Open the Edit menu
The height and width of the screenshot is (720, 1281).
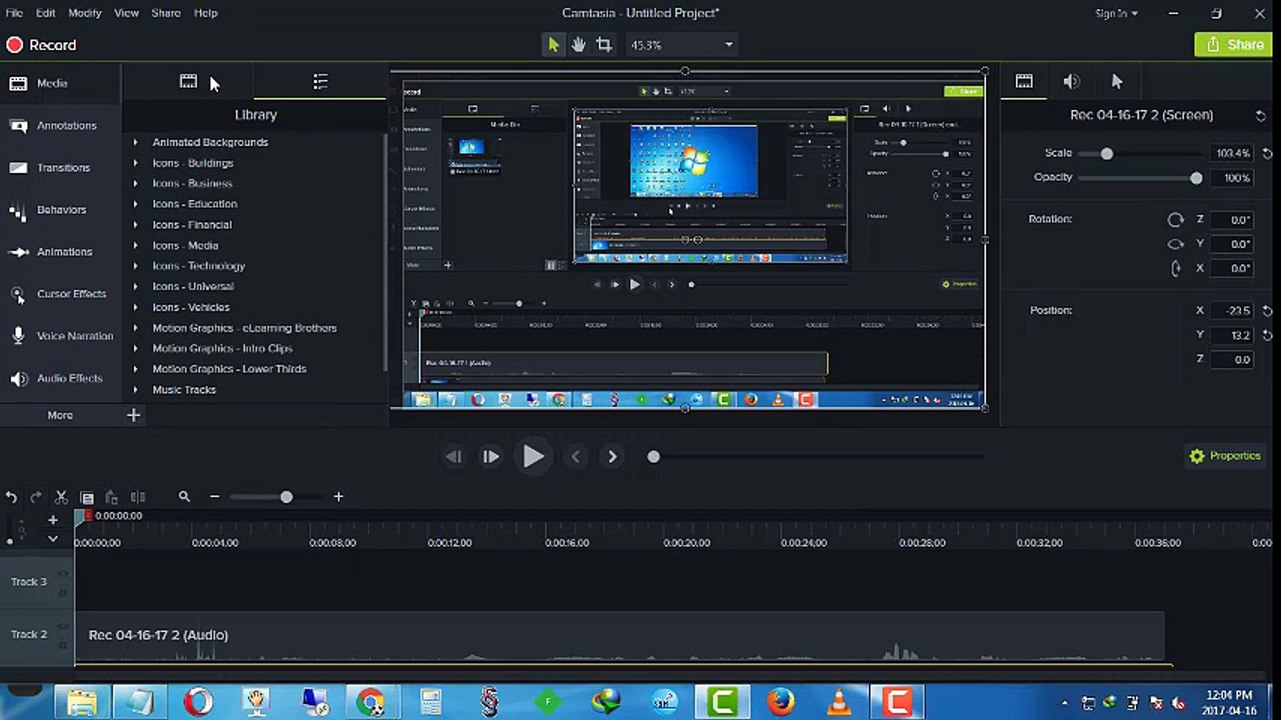46,13
